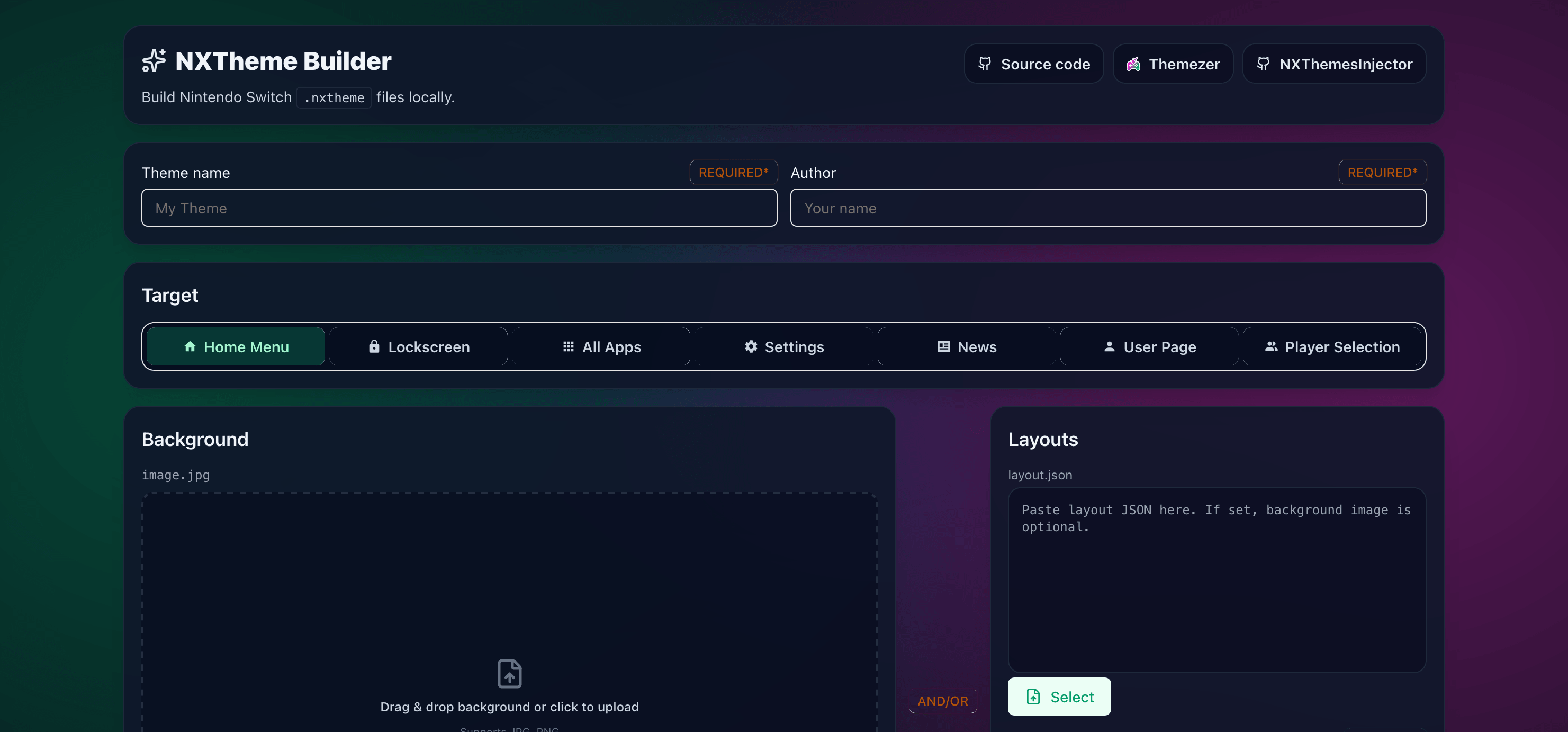Click the layout.json label

1040,475
